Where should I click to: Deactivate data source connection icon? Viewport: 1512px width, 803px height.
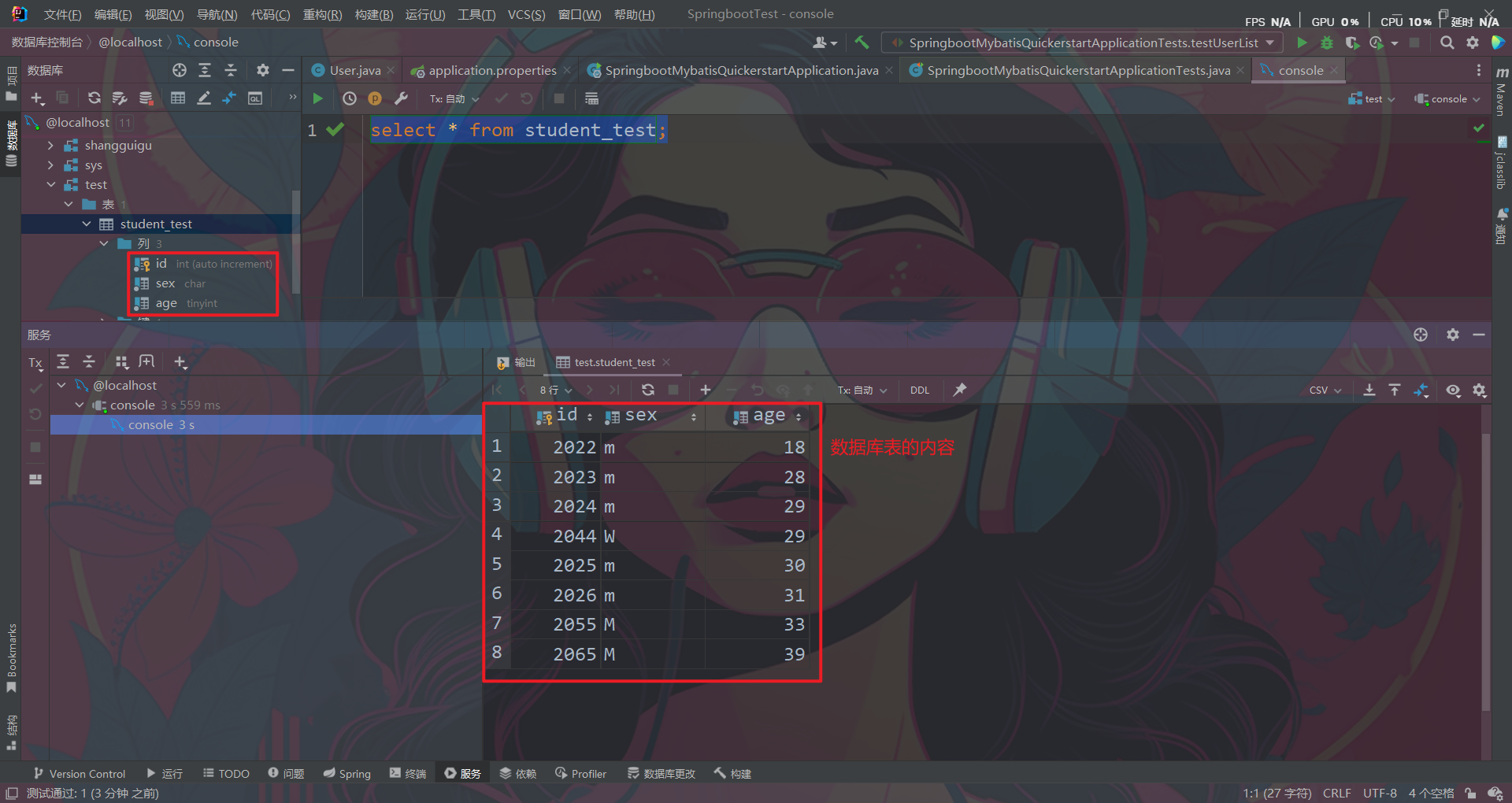146,98
